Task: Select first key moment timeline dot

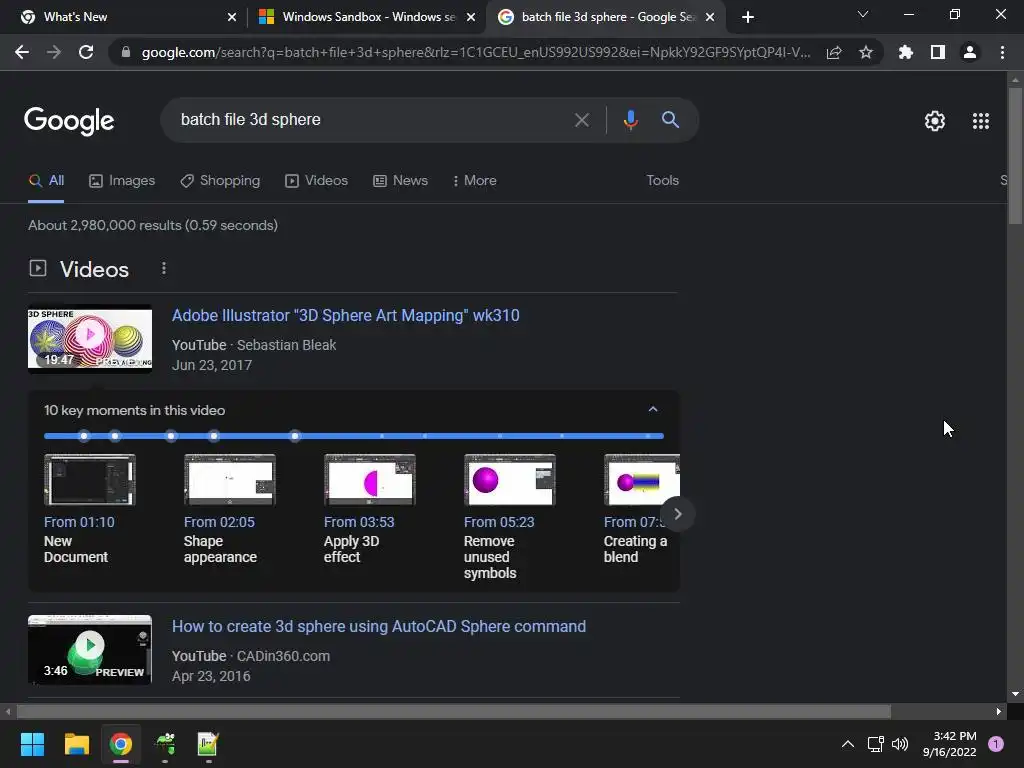Action: (84, 436)
